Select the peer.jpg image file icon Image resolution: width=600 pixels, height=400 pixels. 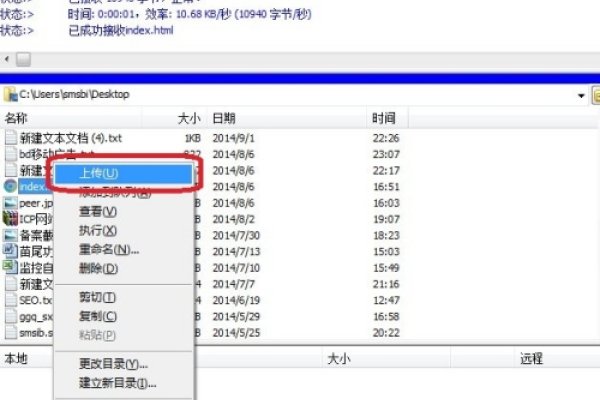pyautogui.click(x=11, y=202)
